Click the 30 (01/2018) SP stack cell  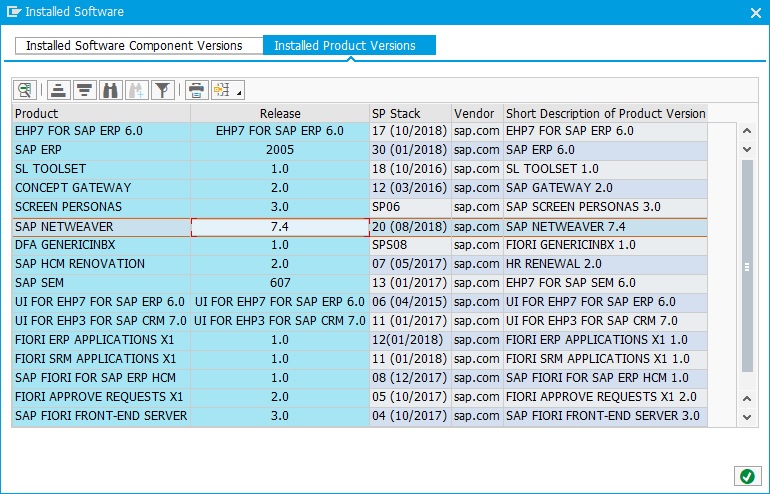pos(410,150)
